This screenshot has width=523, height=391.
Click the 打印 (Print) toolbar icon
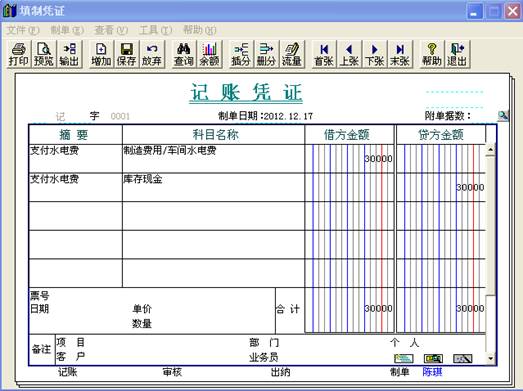click(19, 54)
